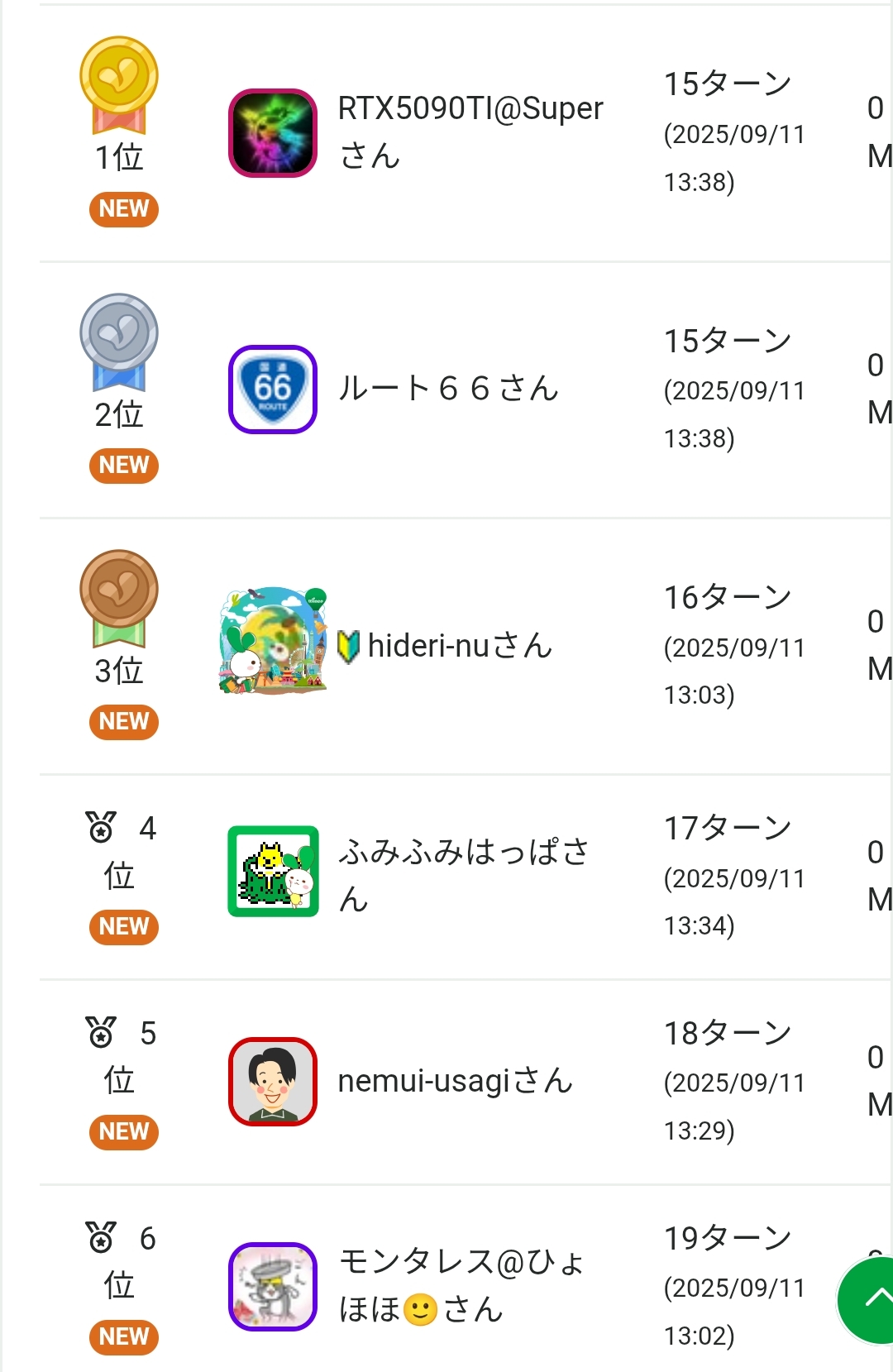Viewport: 893px width, 1372px height.
Task: Open ルート６６さん's profile name
Action: [x=448, y=389]
